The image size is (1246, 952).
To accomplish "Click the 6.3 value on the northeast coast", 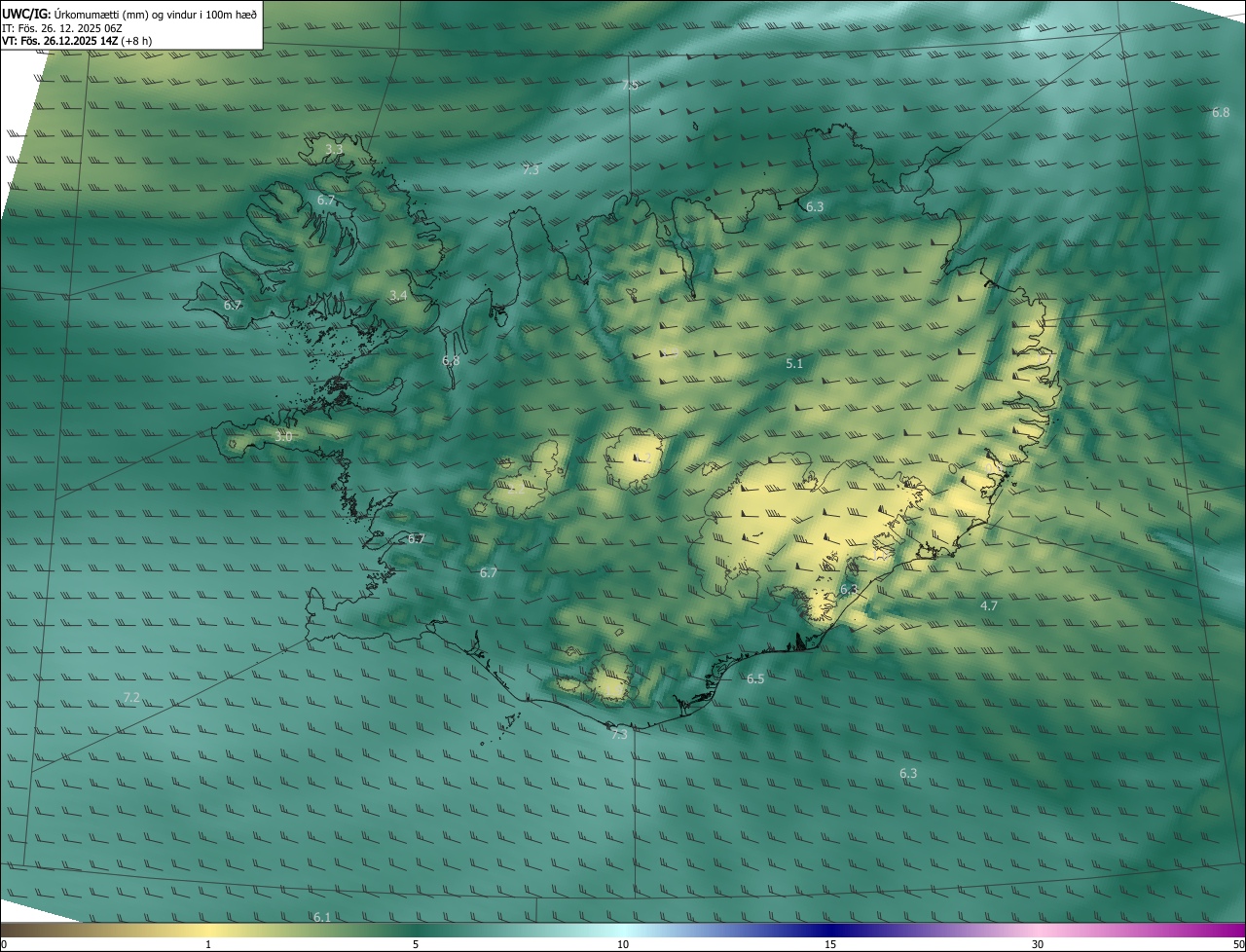I will click(x=815, y=206).
